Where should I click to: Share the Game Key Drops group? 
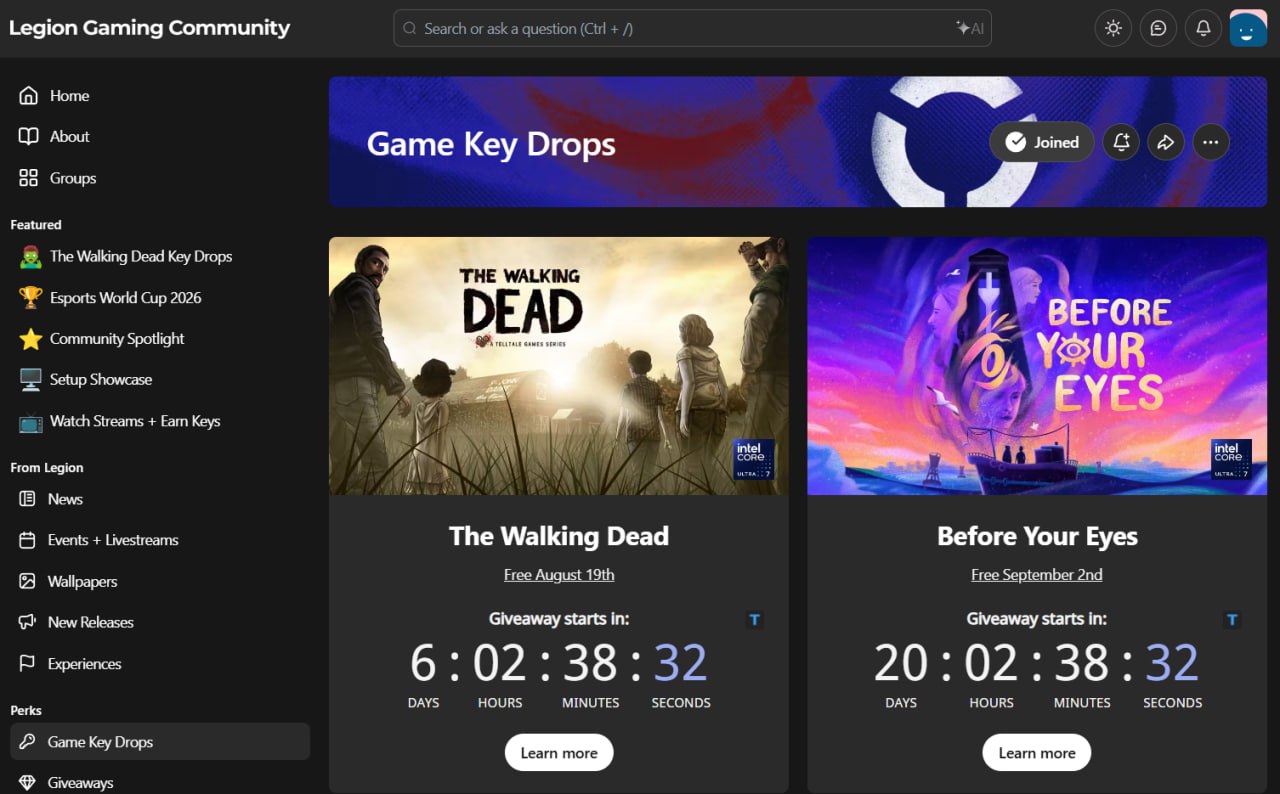(1165, 142)
